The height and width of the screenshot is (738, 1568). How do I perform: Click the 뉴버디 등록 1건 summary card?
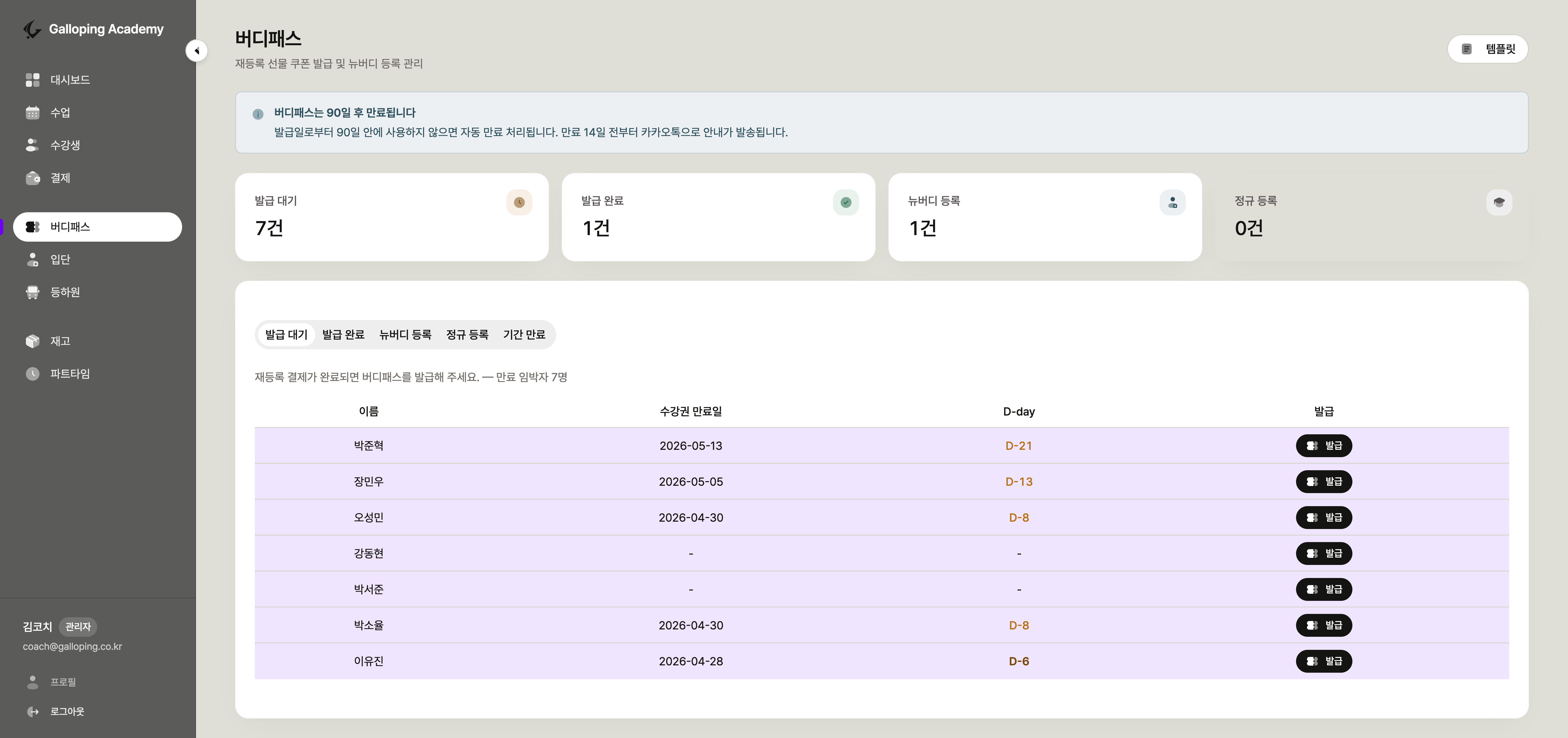1045,217
